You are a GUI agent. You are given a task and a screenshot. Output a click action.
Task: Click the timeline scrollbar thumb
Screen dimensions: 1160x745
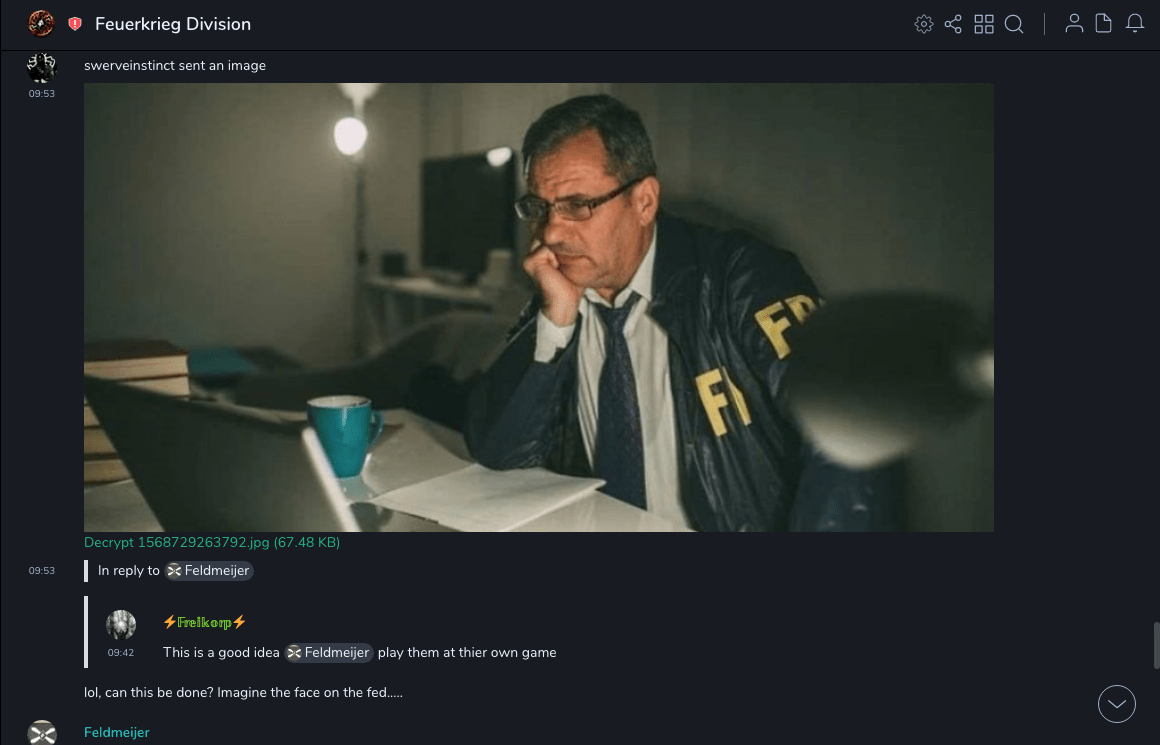point(1156,646)
